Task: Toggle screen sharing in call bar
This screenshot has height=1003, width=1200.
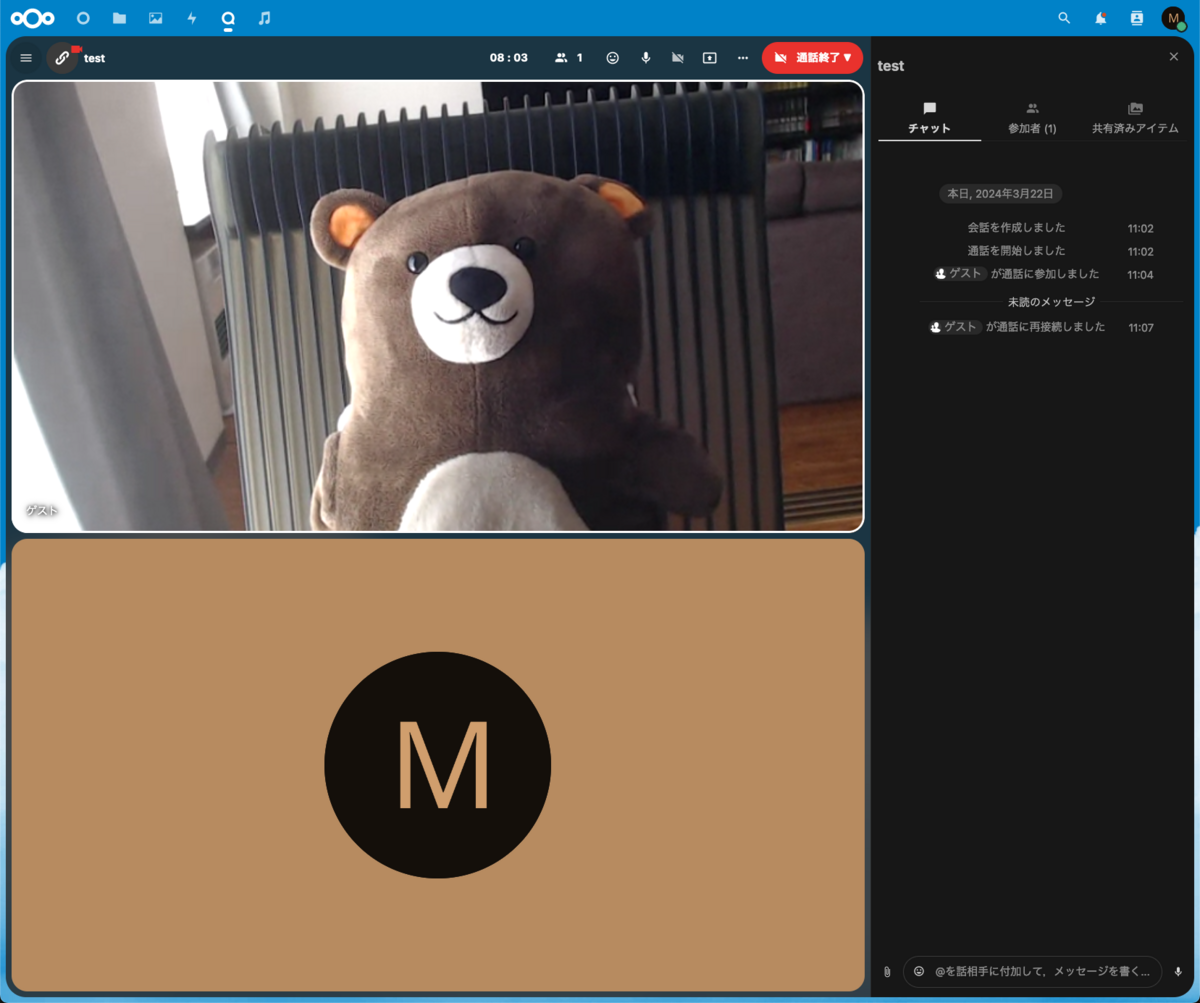Action: pyautogui.click(x=710, y=58)
